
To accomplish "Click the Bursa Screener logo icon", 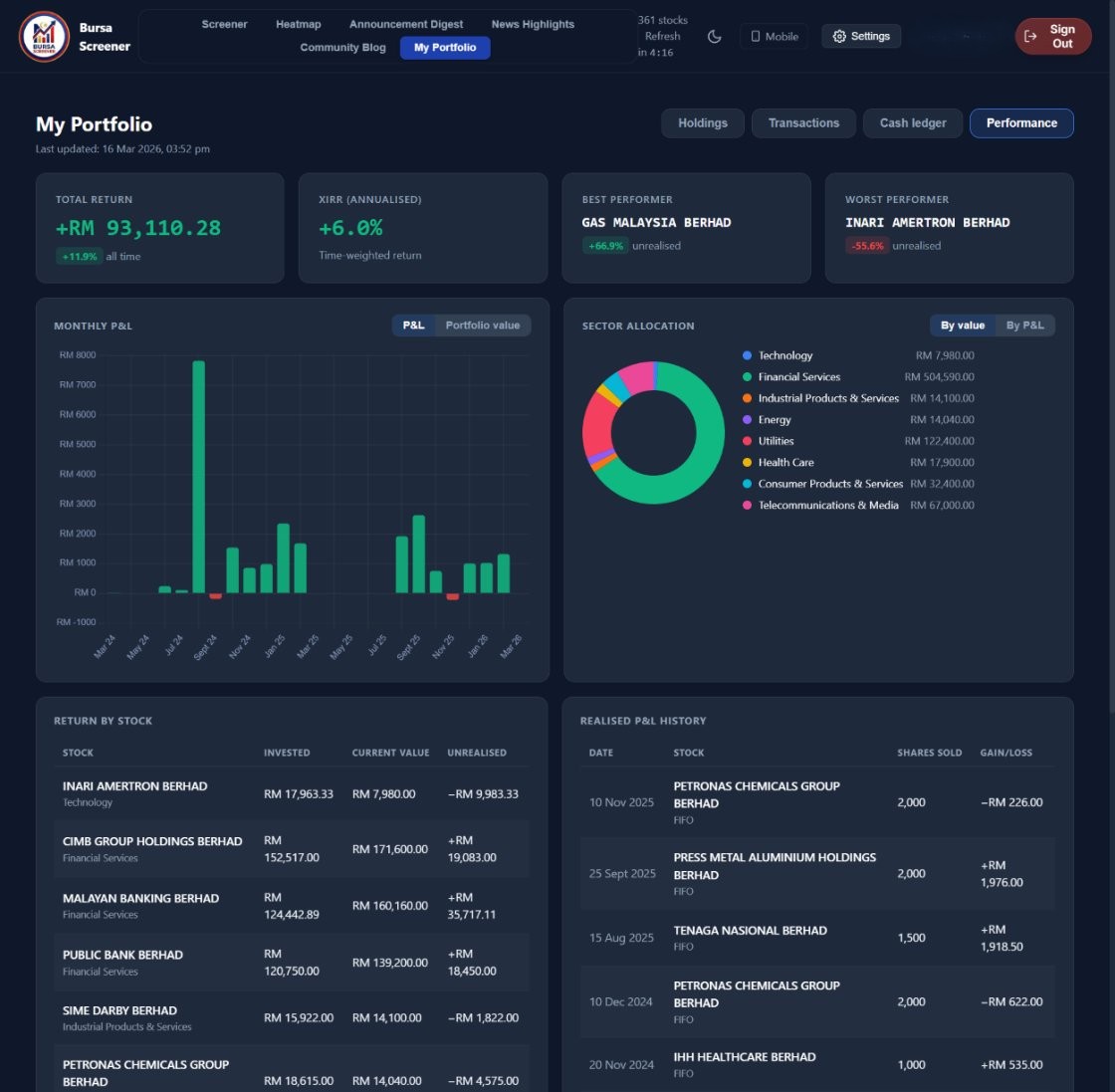I will tap(43, 38).
